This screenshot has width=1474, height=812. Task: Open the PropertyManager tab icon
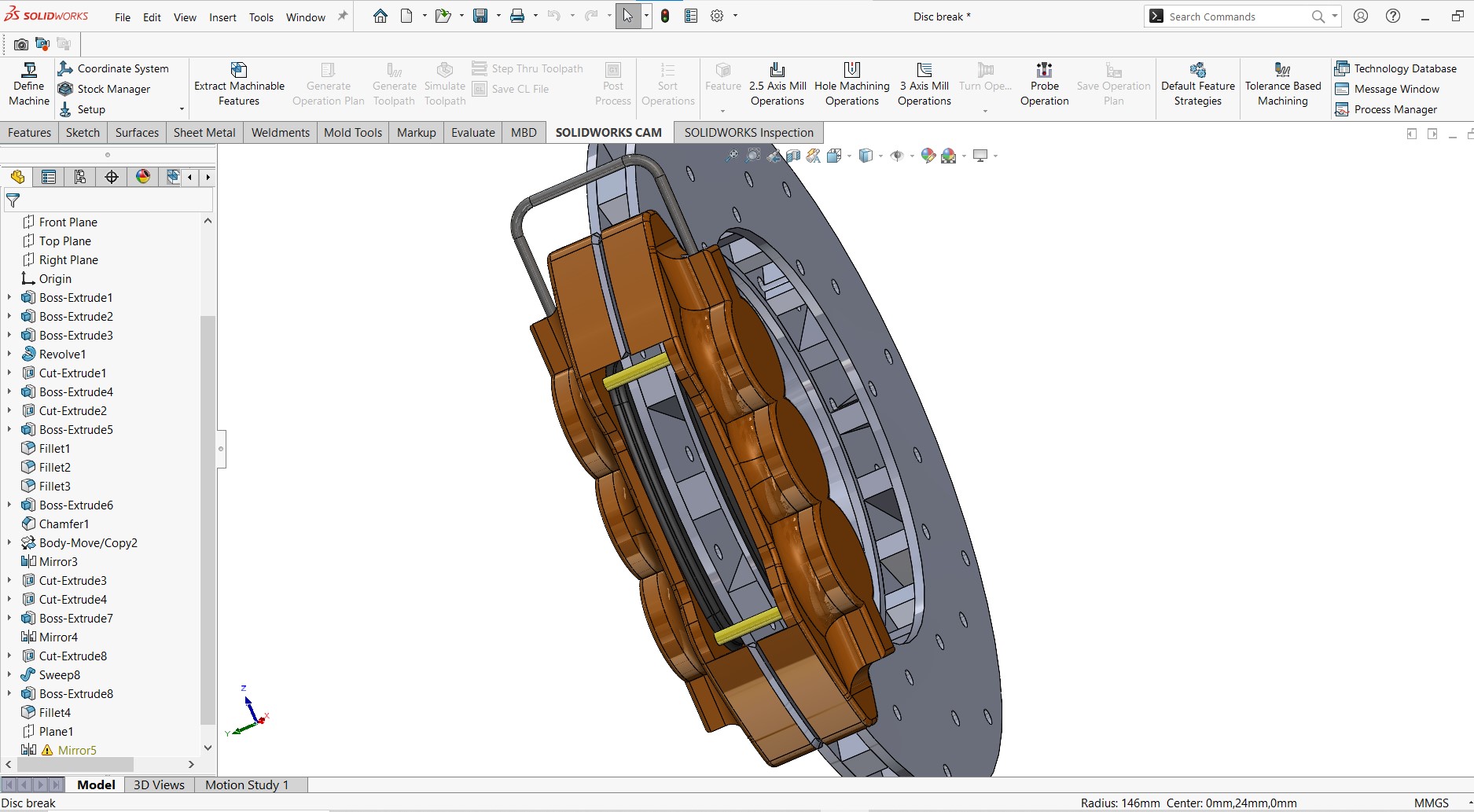click(49, 177)
